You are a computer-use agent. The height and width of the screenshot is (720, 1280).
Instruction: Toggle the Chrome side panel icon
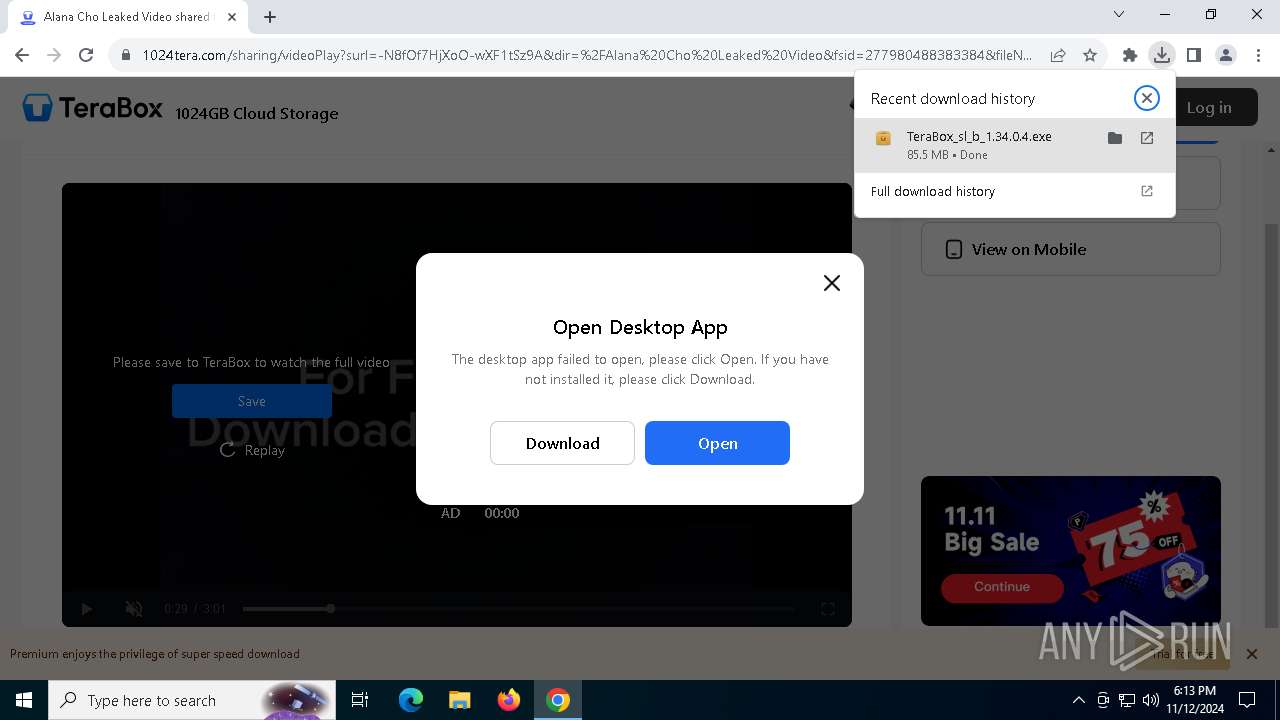tap(1193, 55)
